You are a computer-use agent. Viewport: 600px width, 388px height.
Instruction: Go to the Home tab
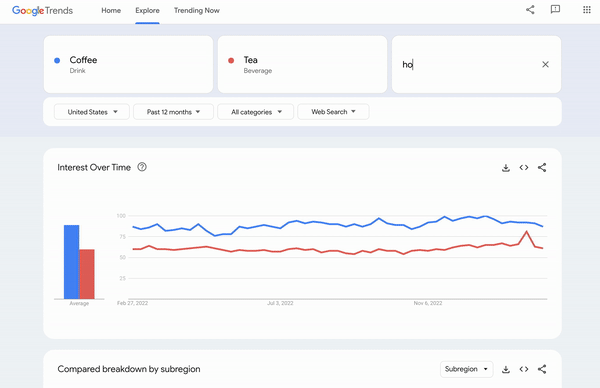tap(111, 11)
